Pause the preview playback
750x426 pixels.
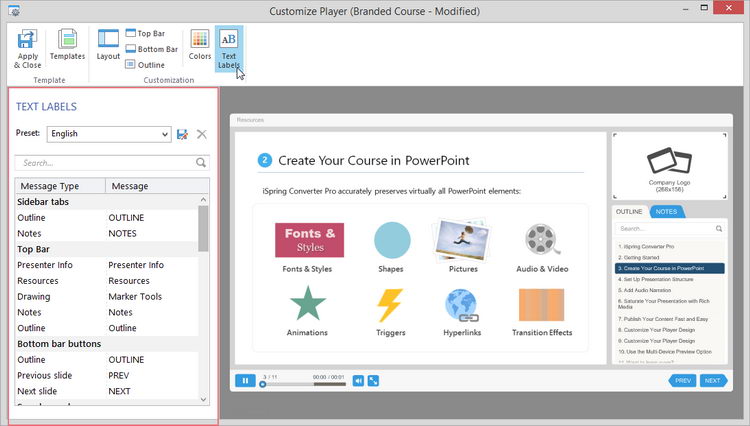click(245, 381)
